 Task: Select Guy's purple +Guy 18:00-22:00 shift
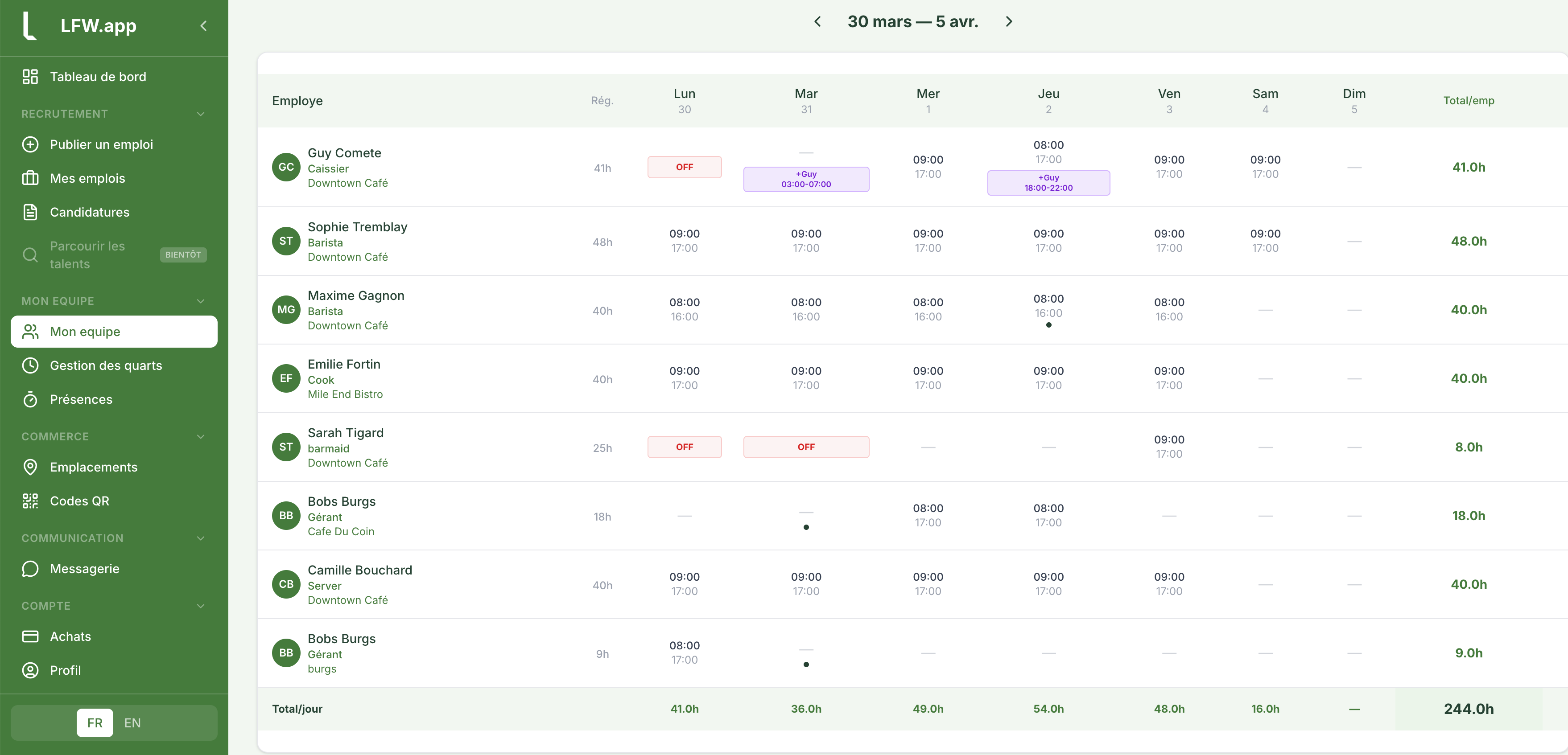[1048, 183]
